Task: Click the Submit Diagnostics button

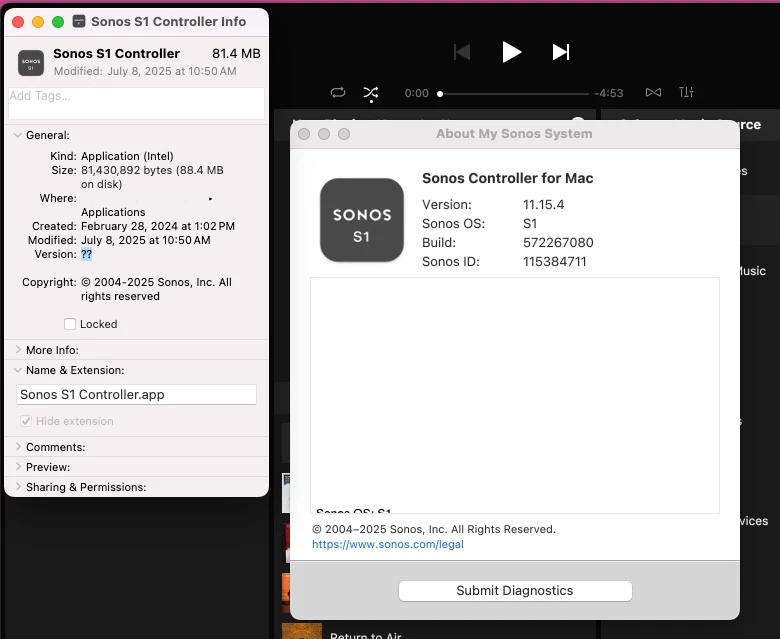Action: click(515, 591)
